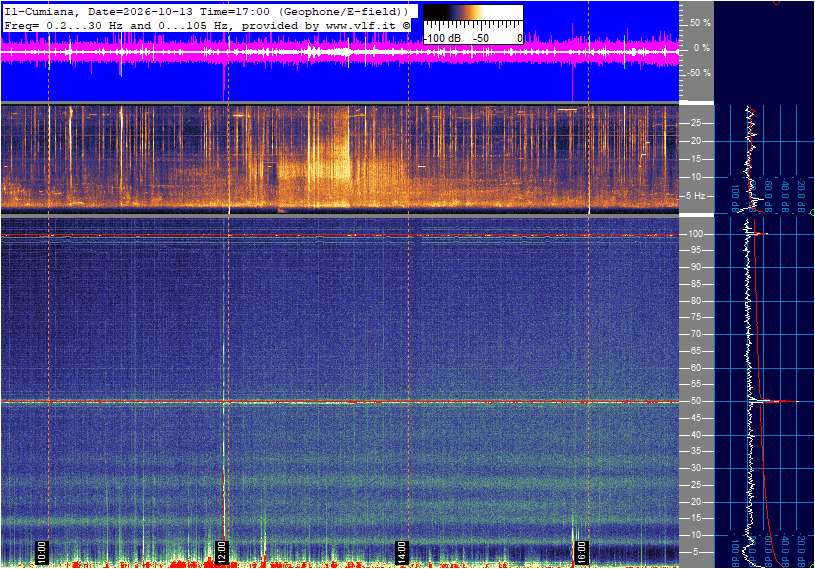This screenshot has height=569, width=815.
Task: Click the 50 % amplitude axis label
Action: pyautogui.click(x=700, y=23)
